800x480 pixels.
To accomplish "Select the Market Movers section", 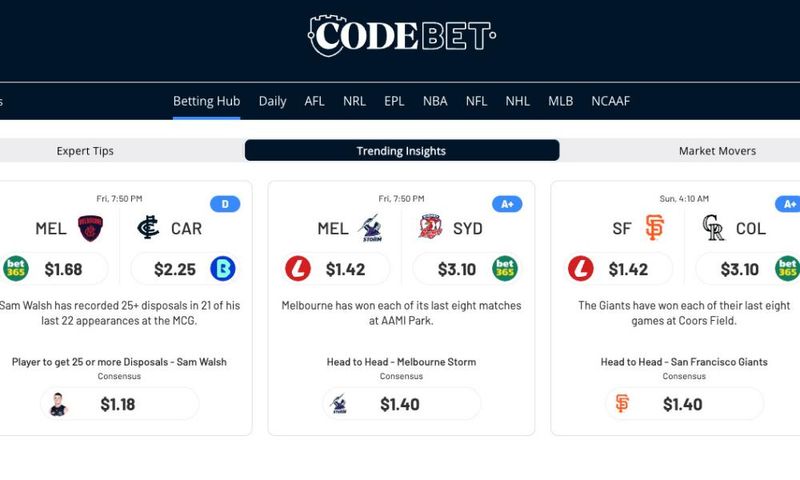I will 717,150.
